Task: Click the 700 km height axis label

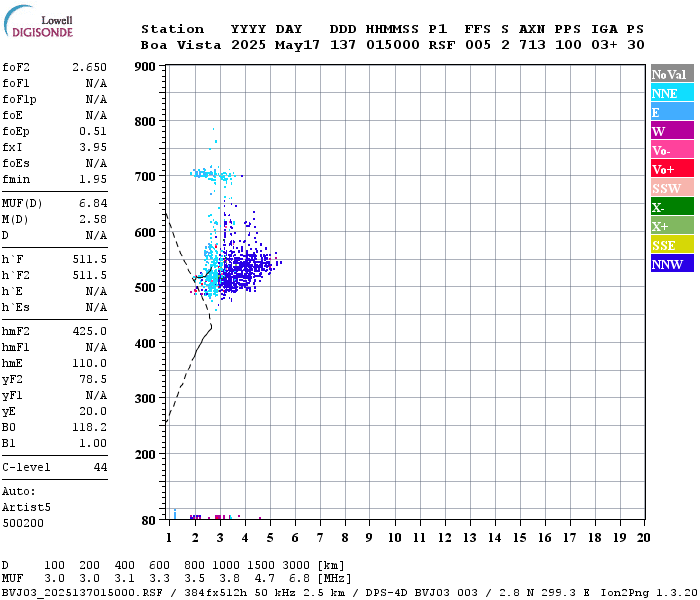Action: click(x=145, y=177)
